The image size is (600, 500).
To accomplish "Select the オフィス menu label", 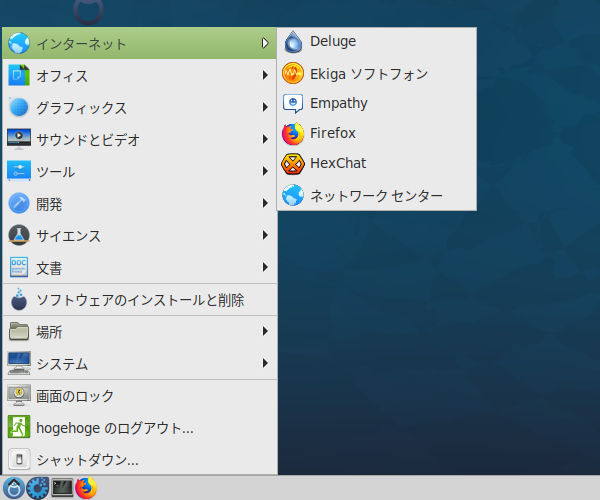I will 62,76.
